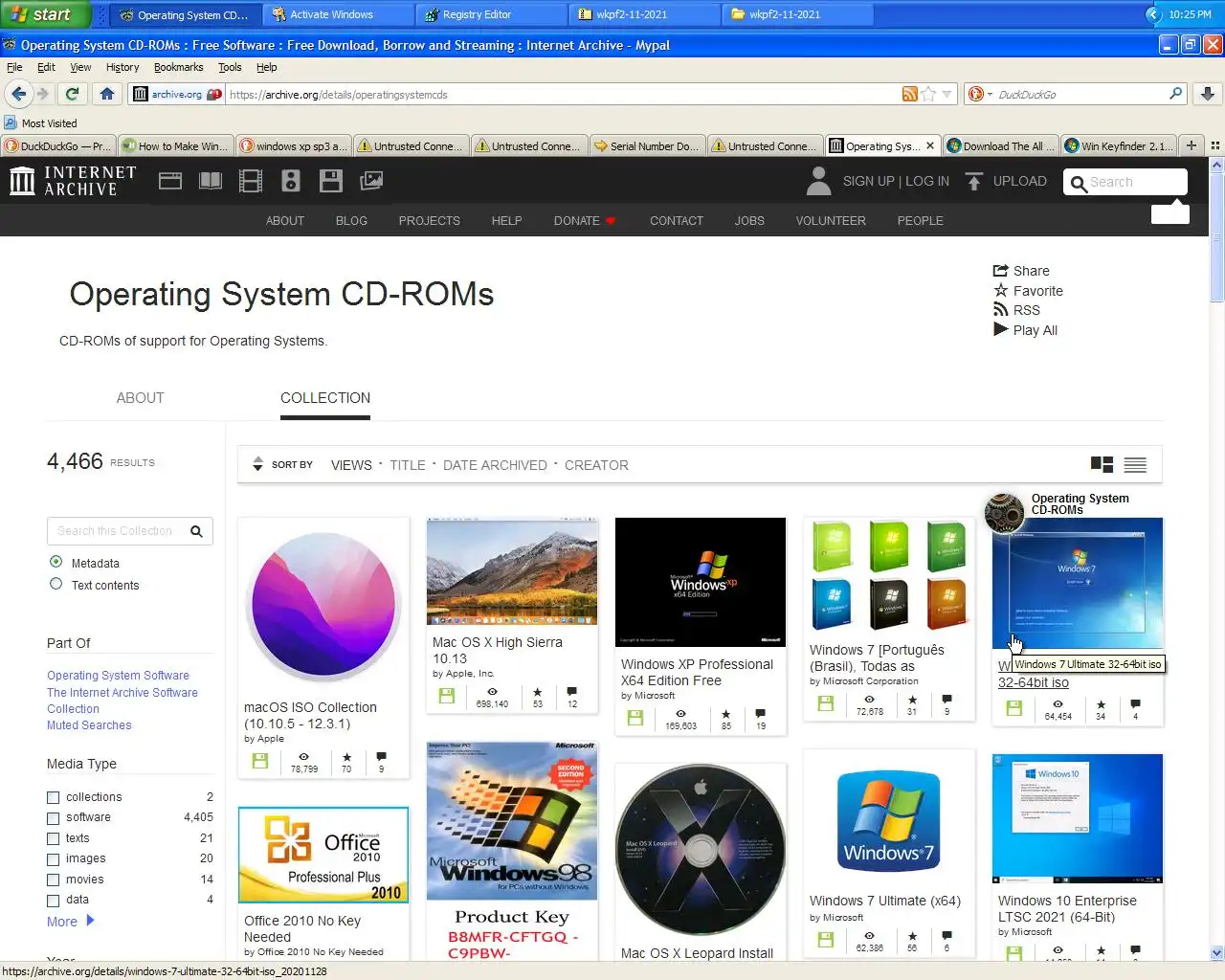Click the Windows Start button
Image resolution: width=1225 pixels, height=980 pixels.
44,14
